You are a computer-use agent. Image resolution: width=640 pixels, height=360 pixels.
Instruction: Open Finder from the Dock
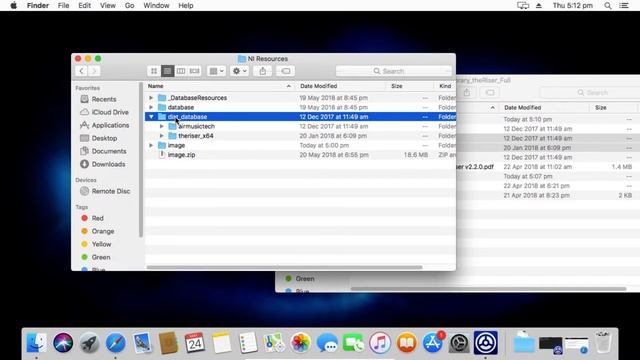(x=36, y=342)
